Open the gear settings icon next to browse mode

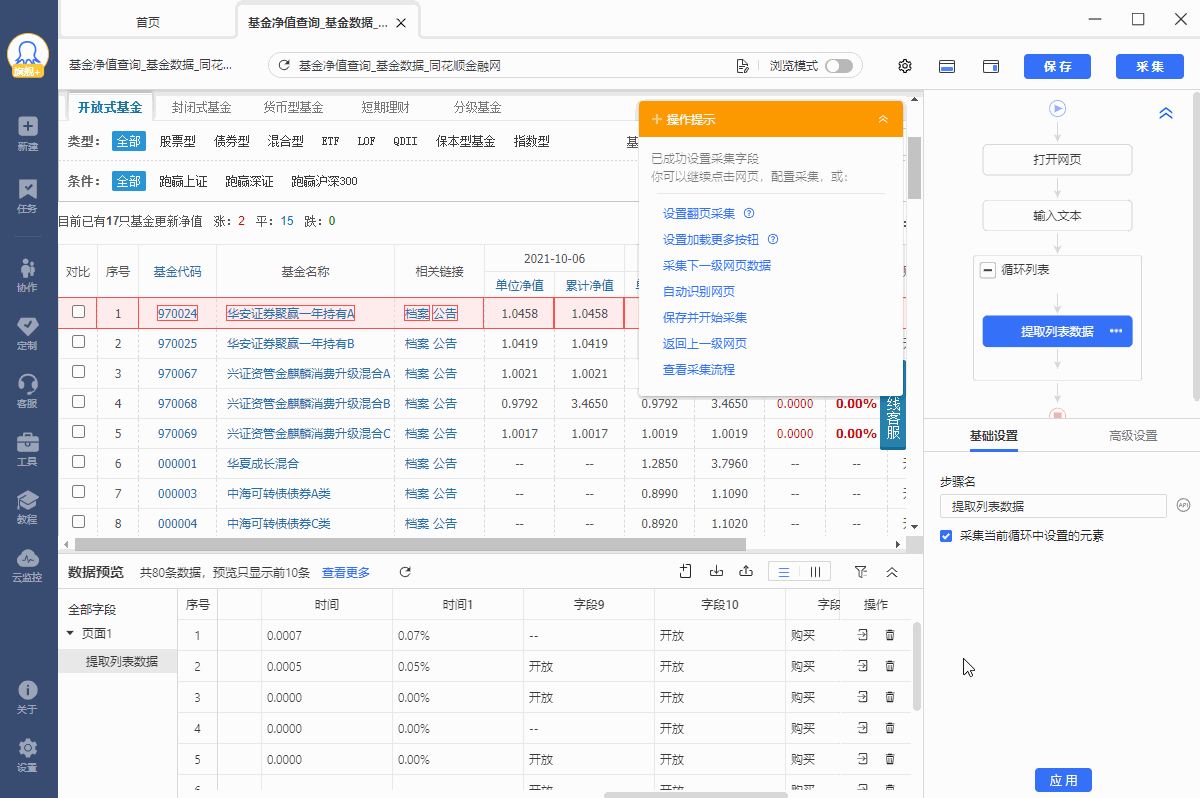click(x=905, y=66)
